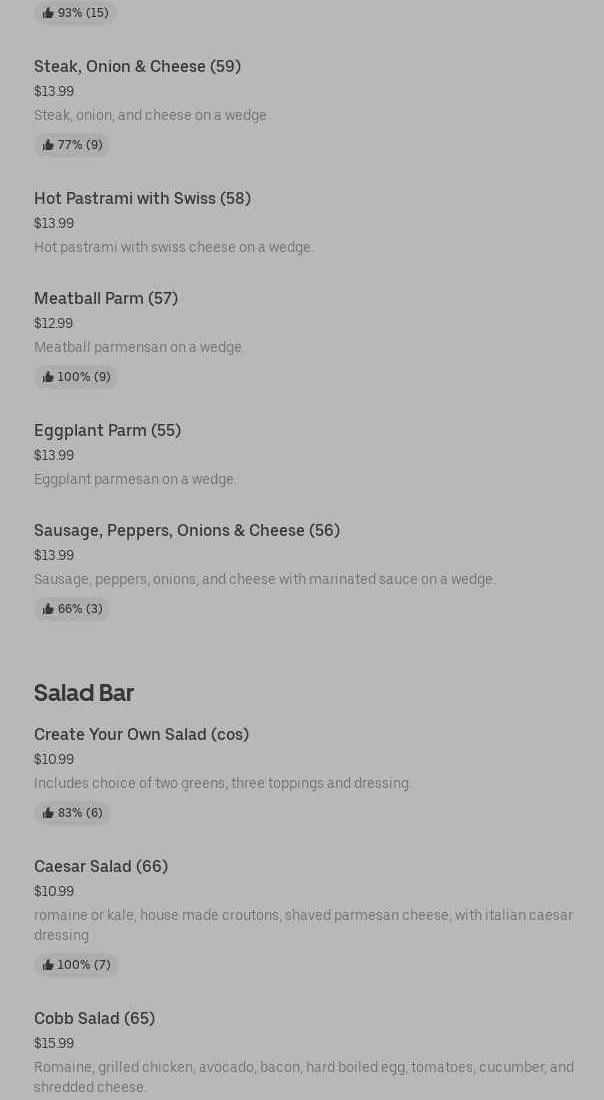Click the thumbs-up icon beside 93% (15)
Image resolution: width=604 pixels, height=1100 pixels.
[x=48, y=13]
